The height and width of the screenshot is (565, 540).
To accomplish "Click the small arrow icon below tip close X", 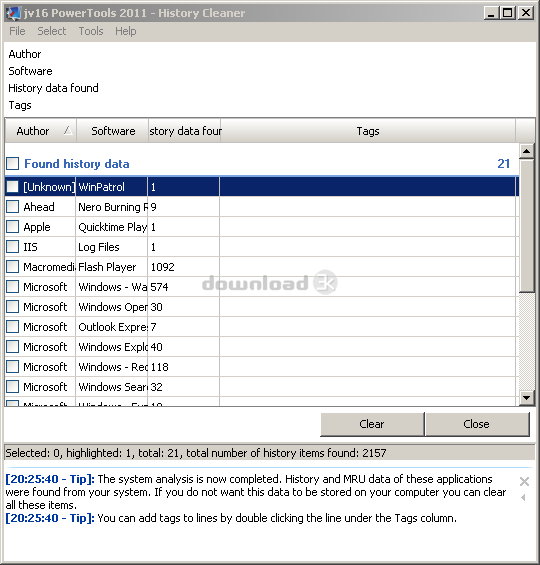I will pos(523,498).
